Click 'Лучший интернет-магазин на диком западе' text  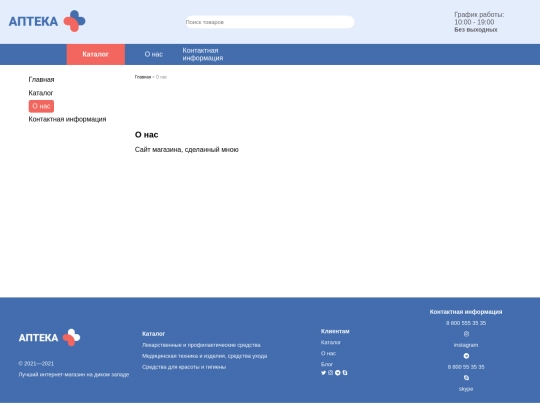click(x=74, y=375)
